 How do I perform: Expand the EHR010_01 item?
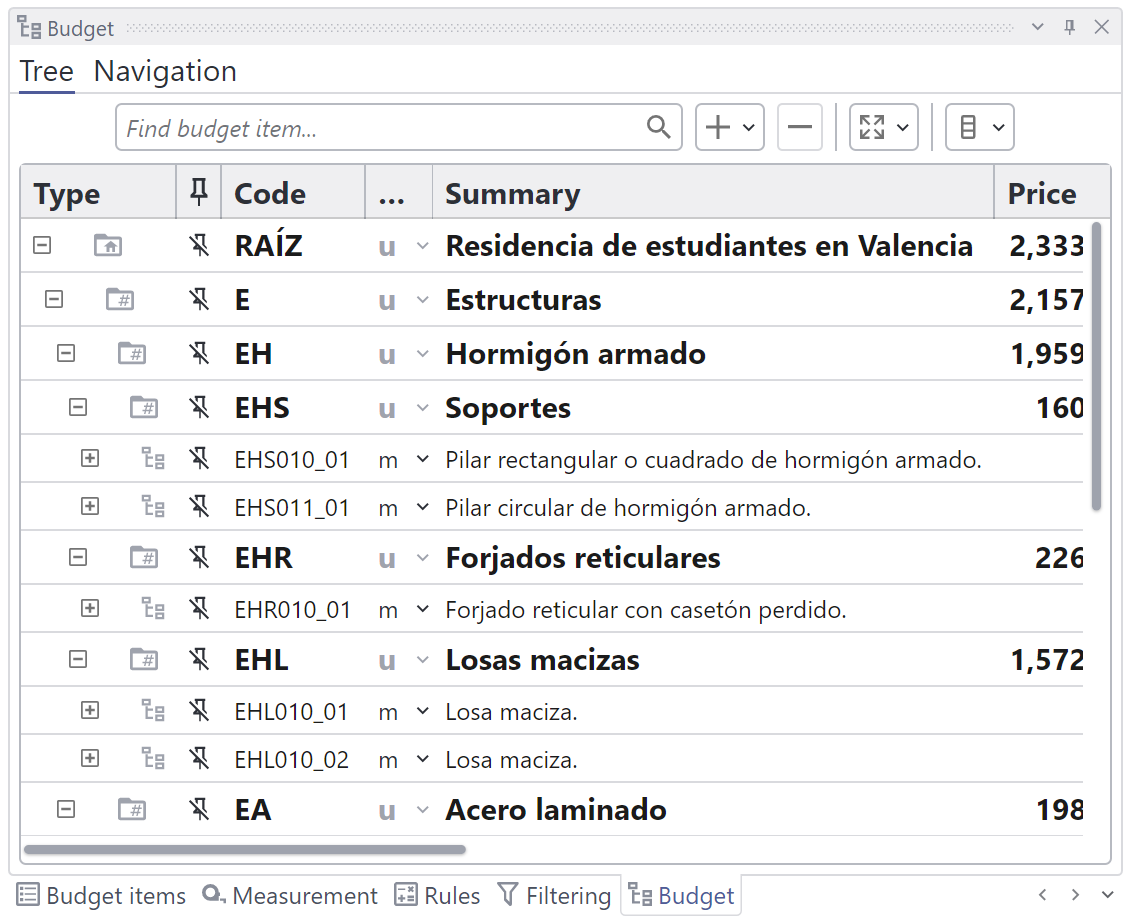(x=90, y=609)
